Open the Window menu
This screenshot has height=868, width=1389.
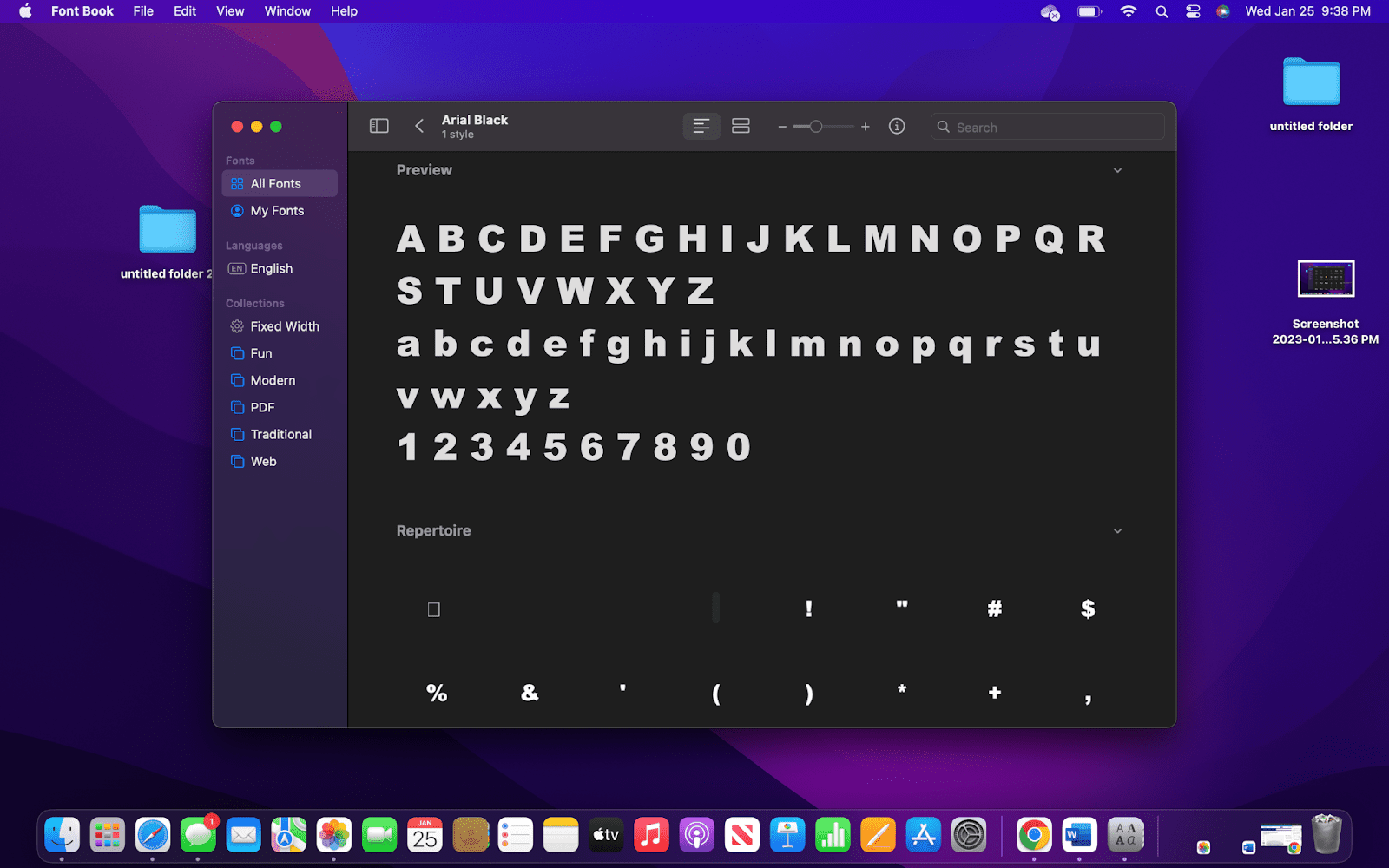coord(287,11)
